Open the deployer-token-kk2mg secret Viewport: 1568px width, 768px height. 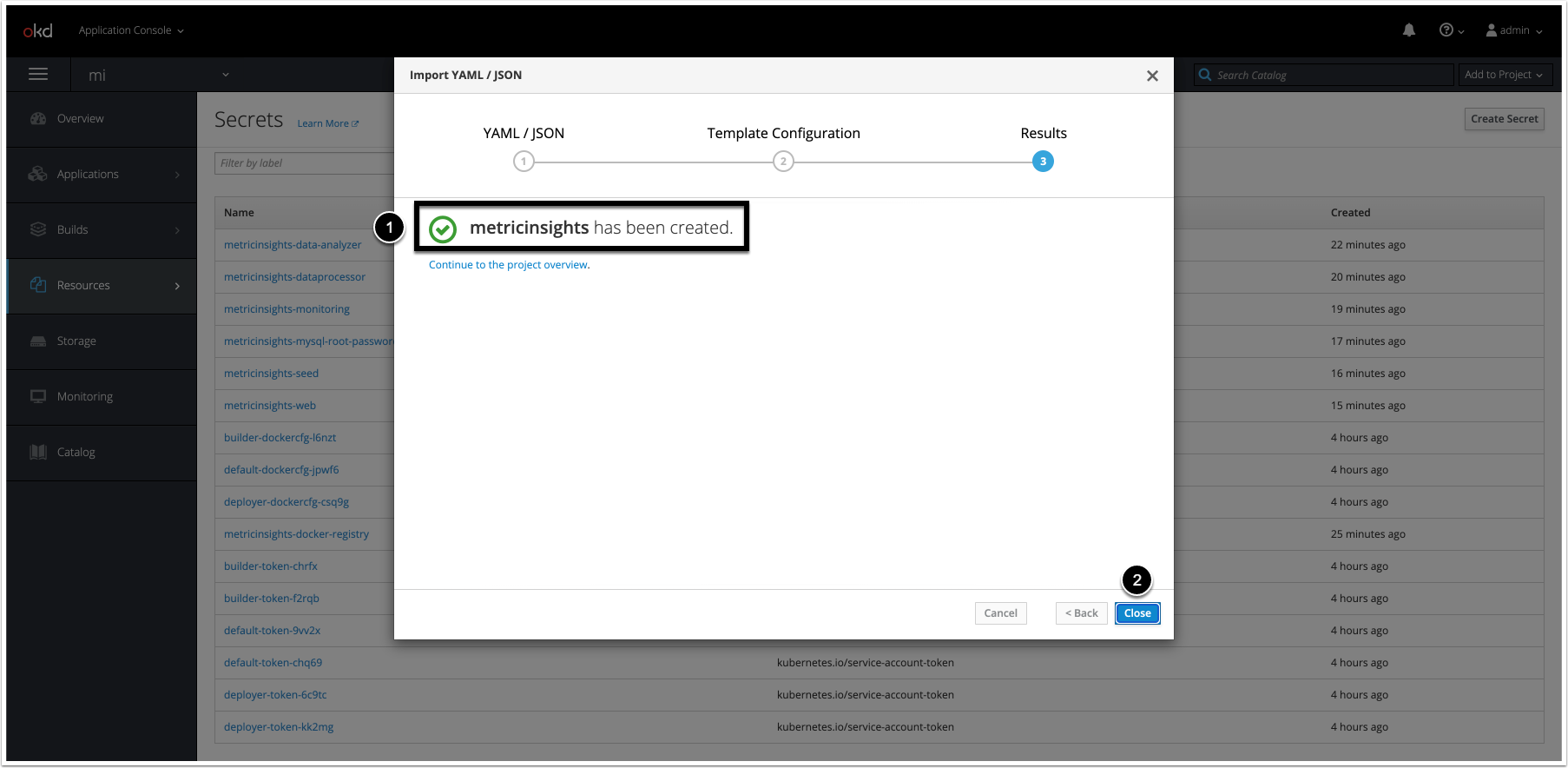pos(279,727)
